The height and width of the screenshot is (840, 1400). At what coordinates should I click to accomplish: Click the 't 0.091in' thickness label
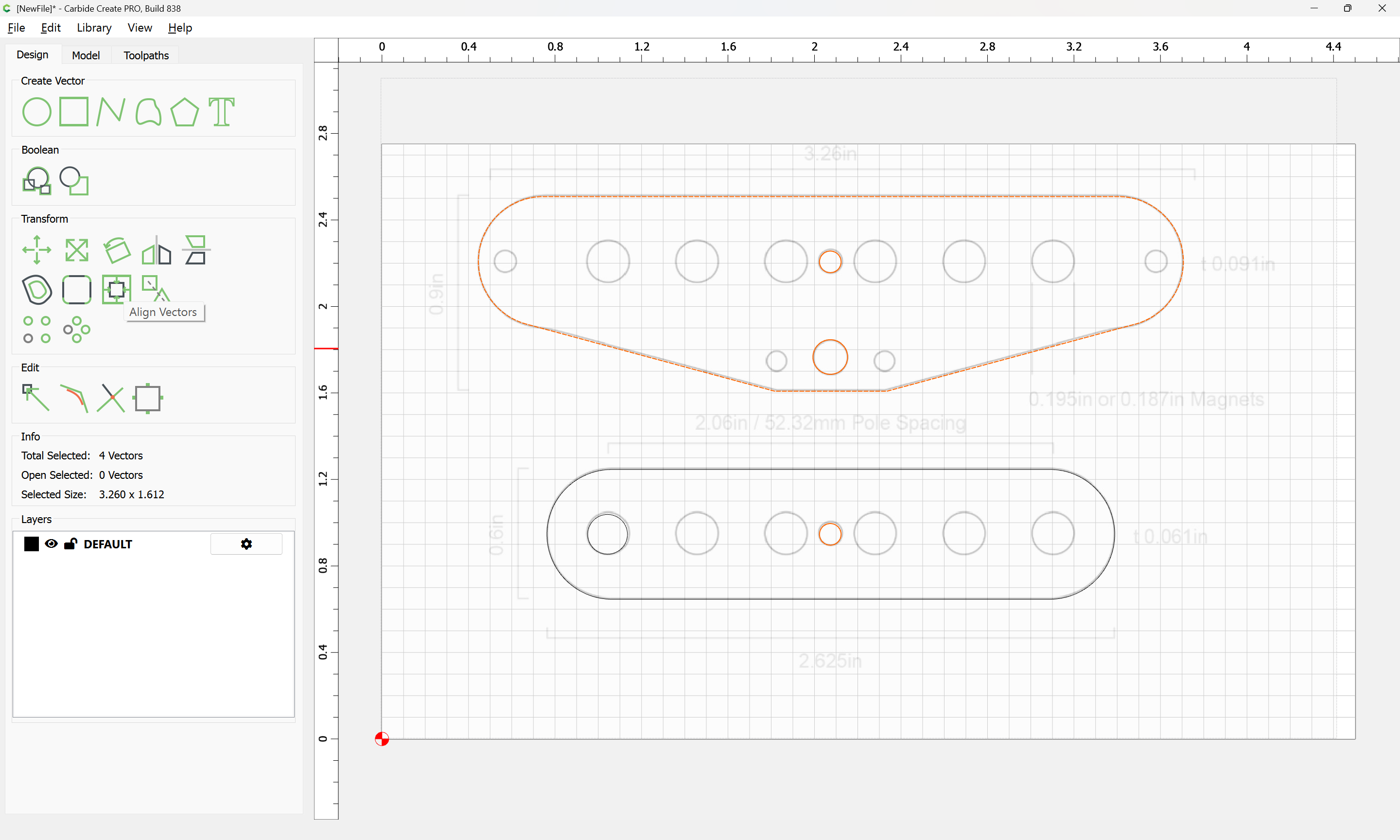tap(1238, 264)
